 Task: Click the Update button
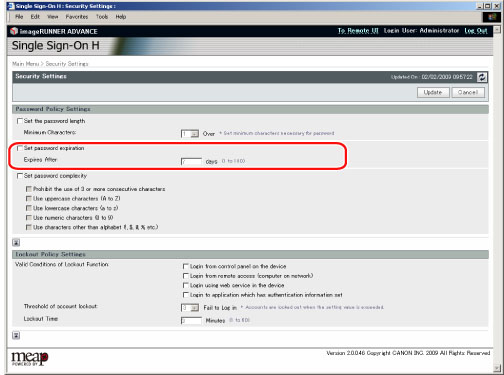[x=433, y=92]
